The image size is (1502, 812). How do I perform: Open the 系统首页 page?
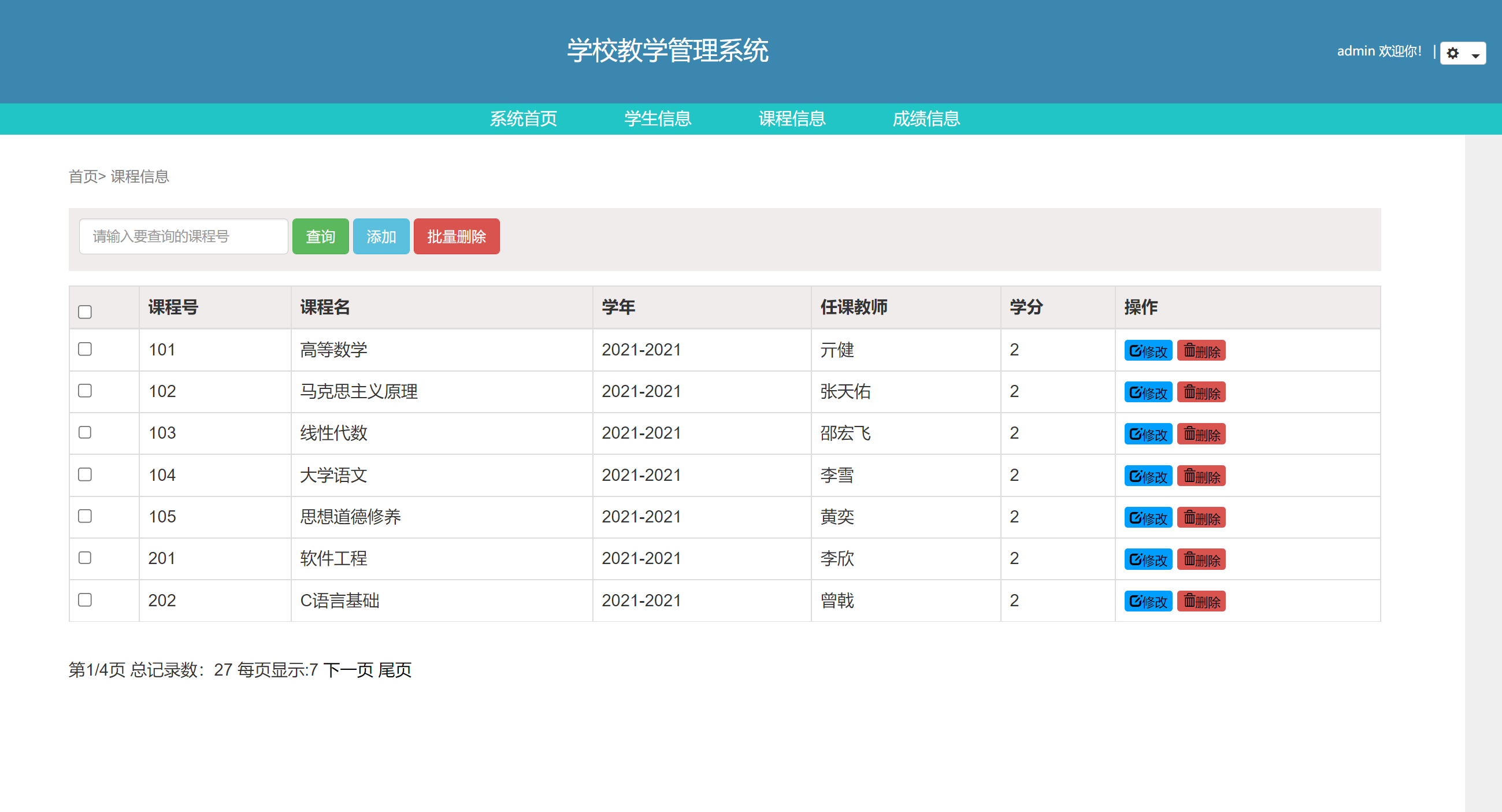tap(523, 119)
